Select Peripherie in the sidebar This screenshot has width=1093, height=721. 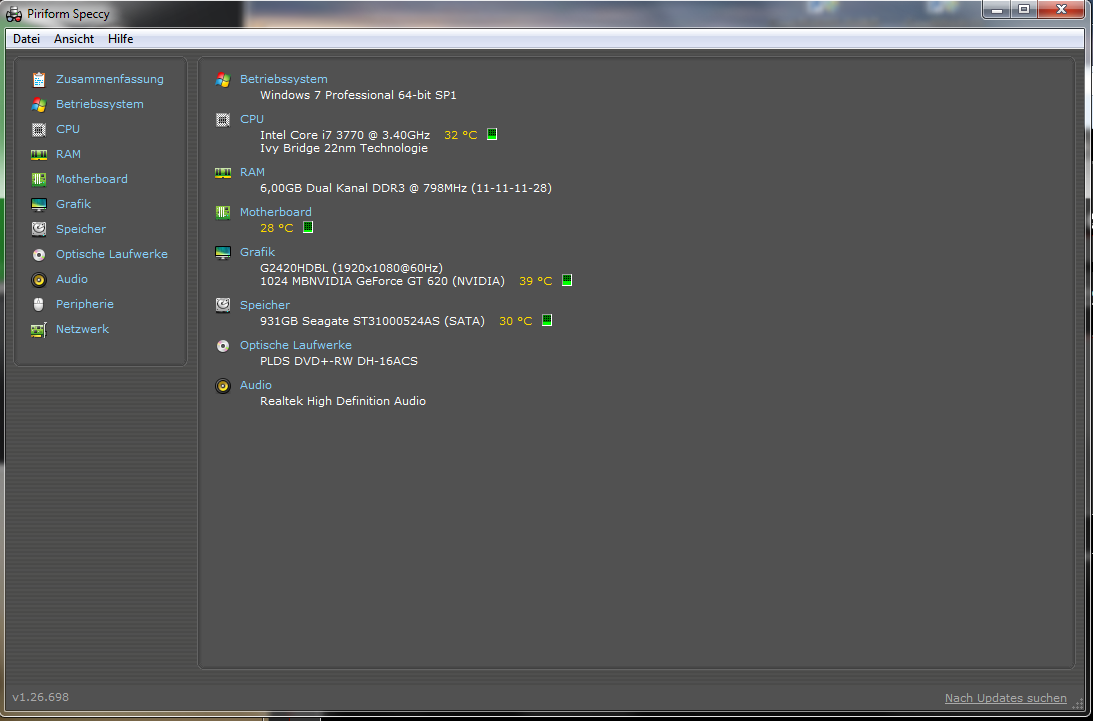[x=84, y=304]
